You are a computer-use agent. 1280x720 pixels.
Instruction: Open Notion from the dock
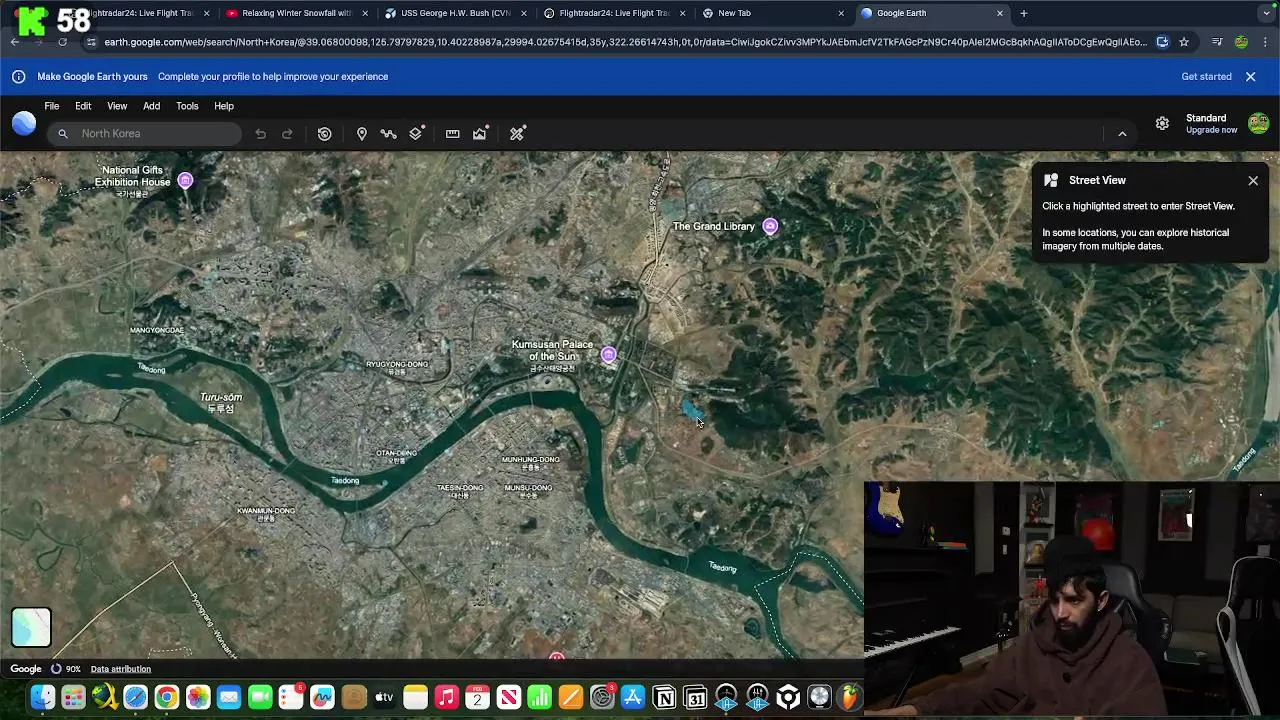click(664, 697)
